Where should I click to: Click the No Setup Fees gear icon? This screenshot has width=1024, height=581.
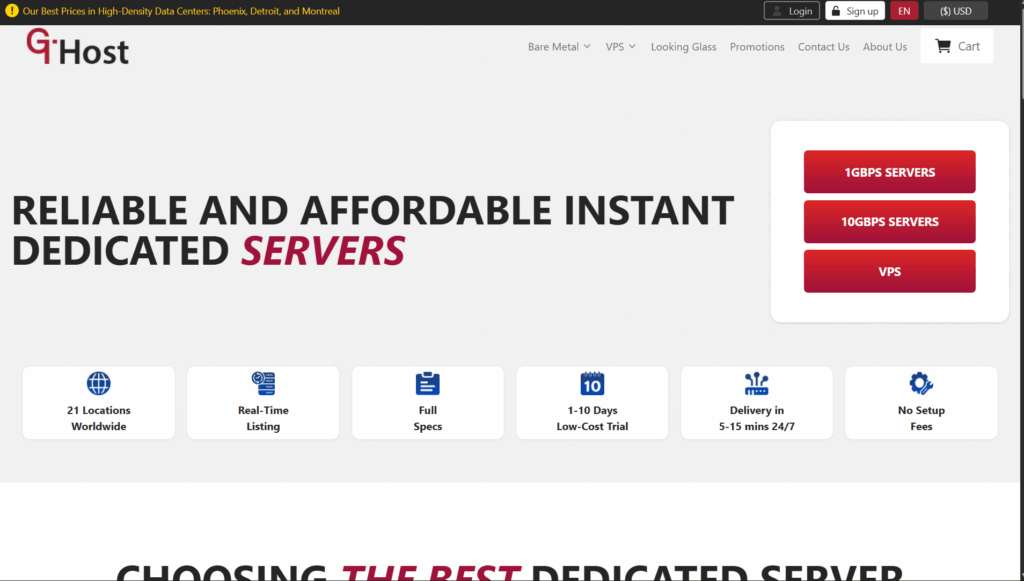pyautogui.click(x=921, y=383)
